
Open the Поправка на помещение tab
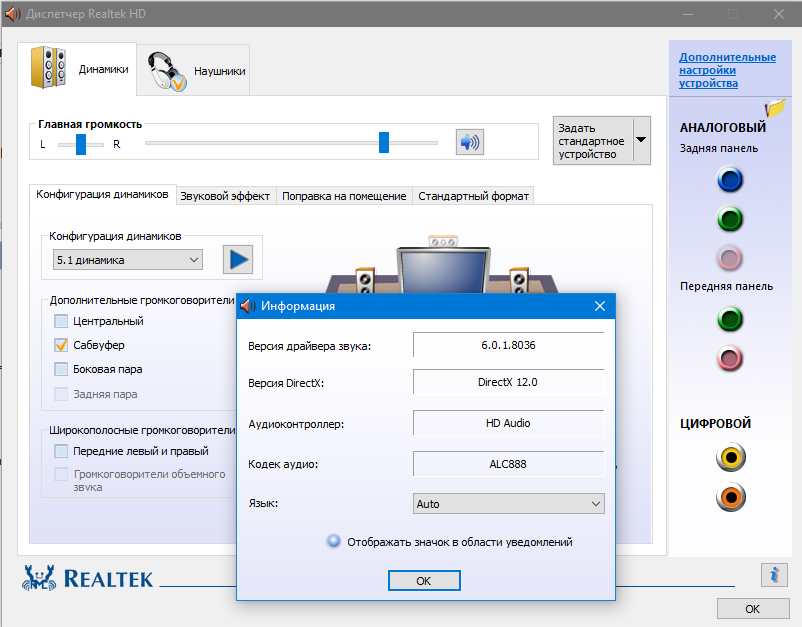point(344,196)
